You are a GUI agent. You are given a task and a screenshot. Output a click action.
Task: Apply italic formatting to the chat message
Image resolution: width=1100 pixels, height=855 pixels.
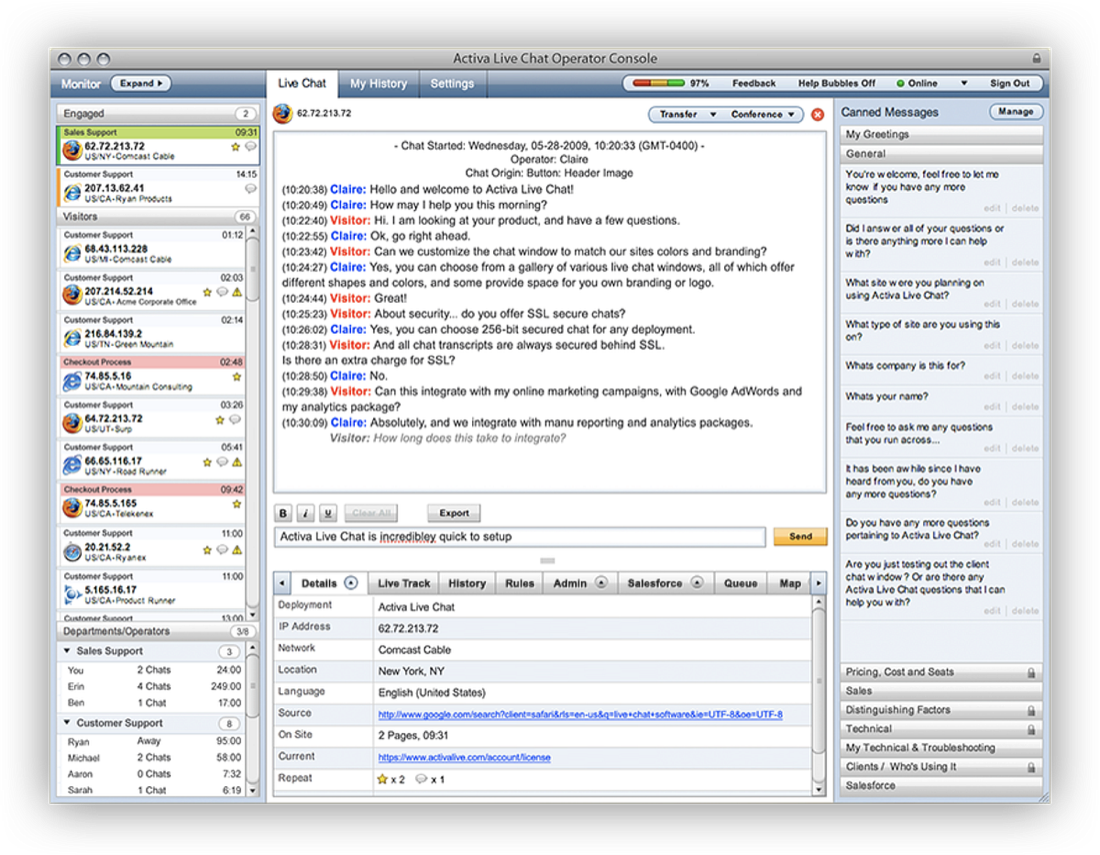pyautogui.click(x=305, y=513)
